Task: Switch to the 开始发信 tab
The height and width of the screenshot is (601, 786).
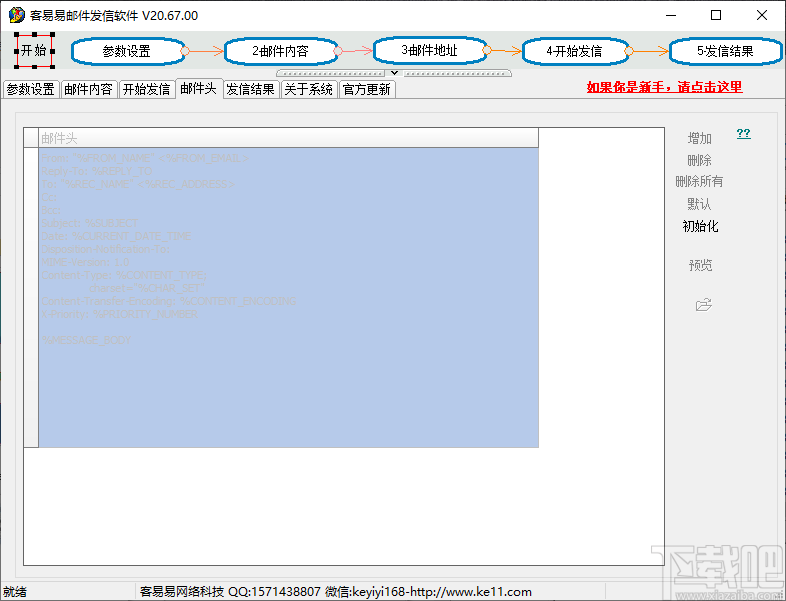Action: click(x=146, y=89)
